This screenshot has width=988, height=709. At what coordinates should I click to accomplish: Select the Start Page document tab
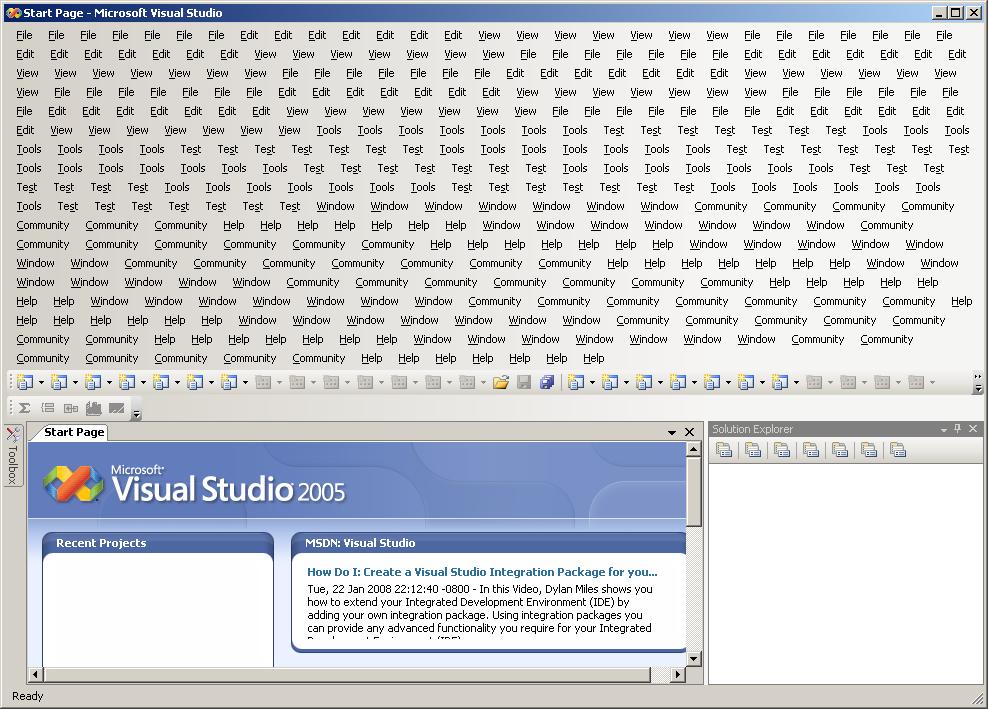tap(74, 432)
